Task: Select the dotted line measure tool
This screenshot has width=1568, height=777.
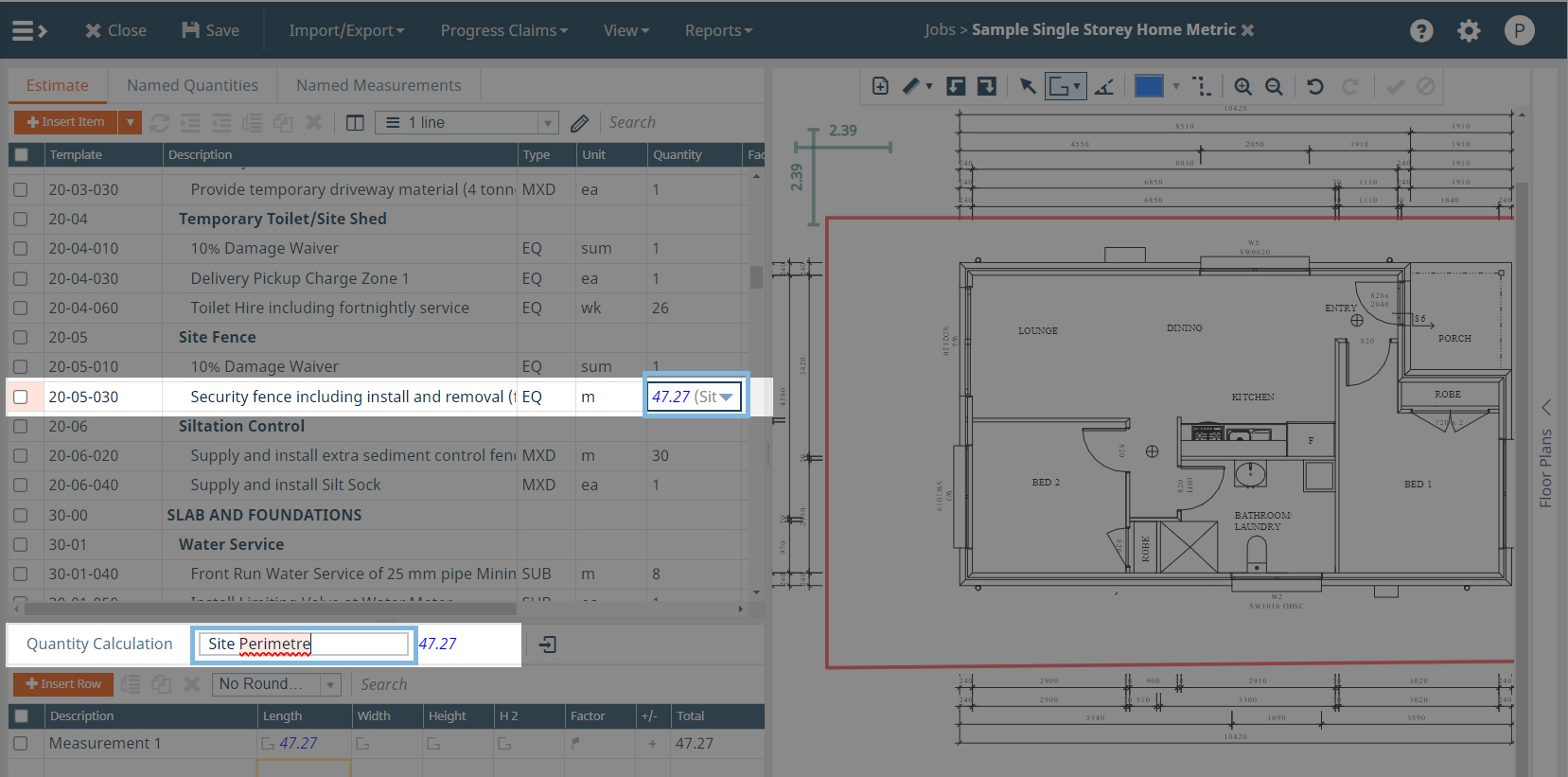Action: [x=1202, y=86]
